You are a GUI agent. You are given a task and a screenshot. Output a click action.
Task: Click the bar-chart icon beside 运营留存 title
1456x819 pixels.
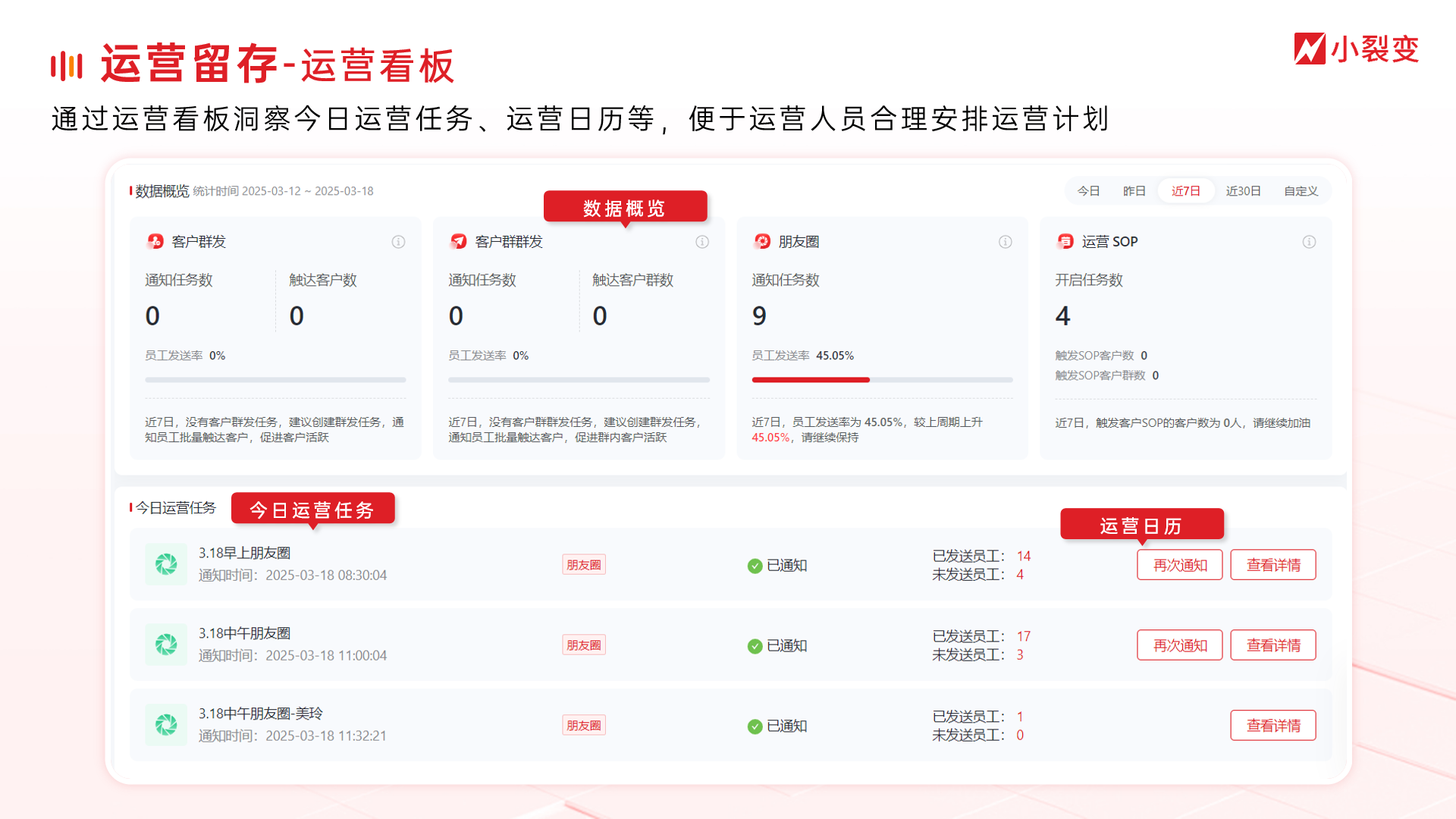click(66, 65)
